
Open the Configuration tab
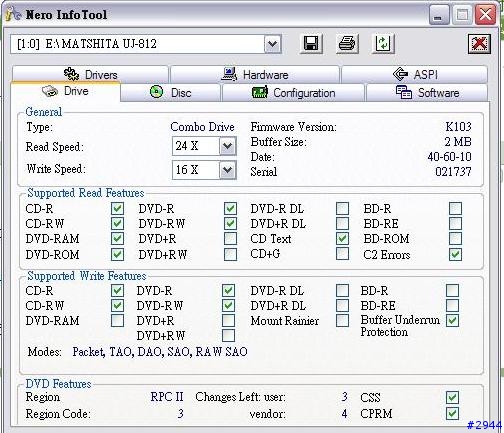[x=293, y=92]
